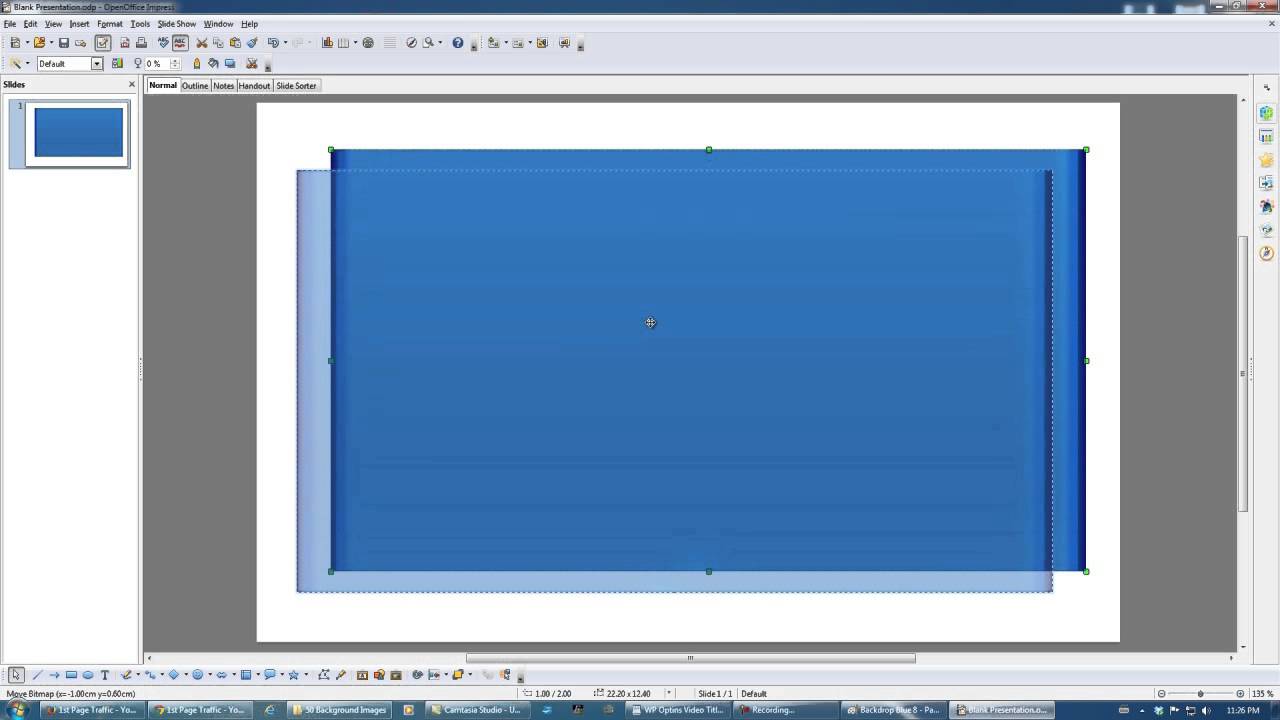Click the Crop Picture icon
1280x720 pixels.
[252, 64]
